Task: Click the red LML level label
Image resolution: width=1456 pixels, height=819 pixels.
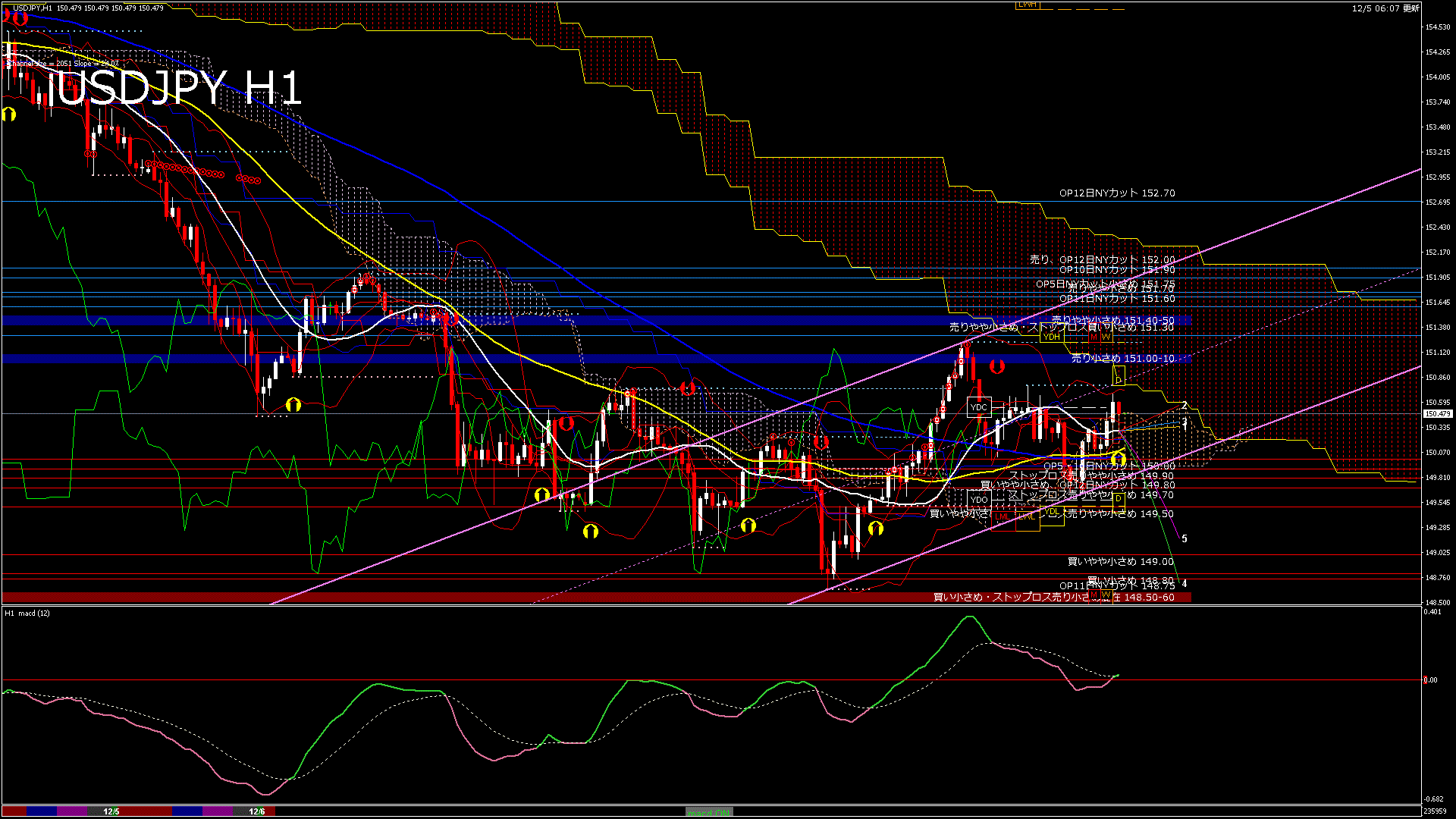Action: click(1003, 516)
